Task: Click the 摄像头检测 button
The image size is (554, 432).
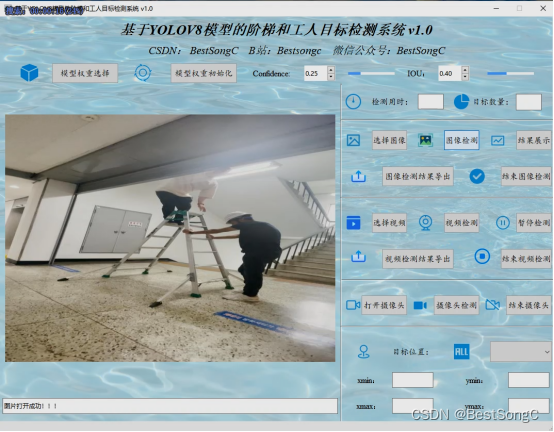Action: [x=456, y=305]
